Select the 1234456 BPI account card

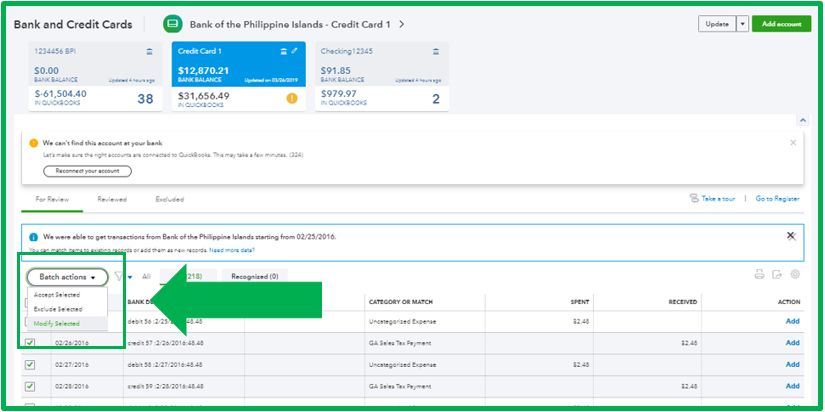pos(95,76)
